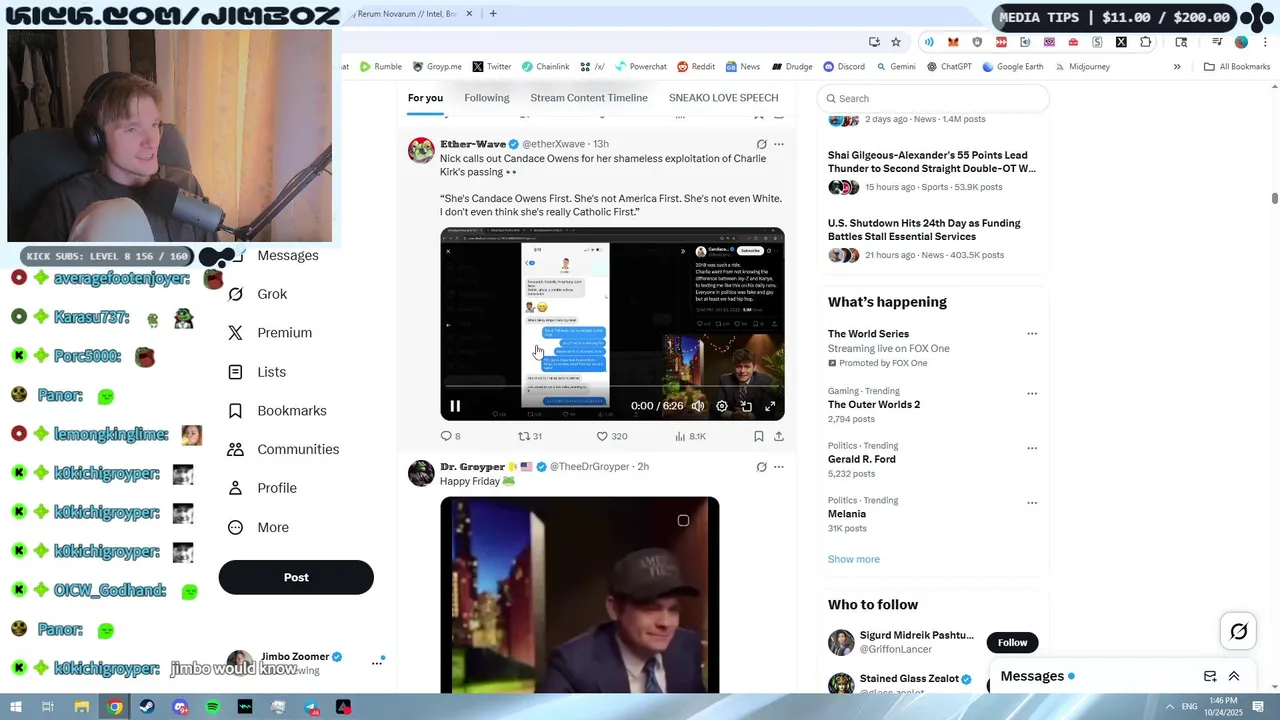Like the Ether-Wave post
This screenshot has height=720, width=1280.
point(611,436)
